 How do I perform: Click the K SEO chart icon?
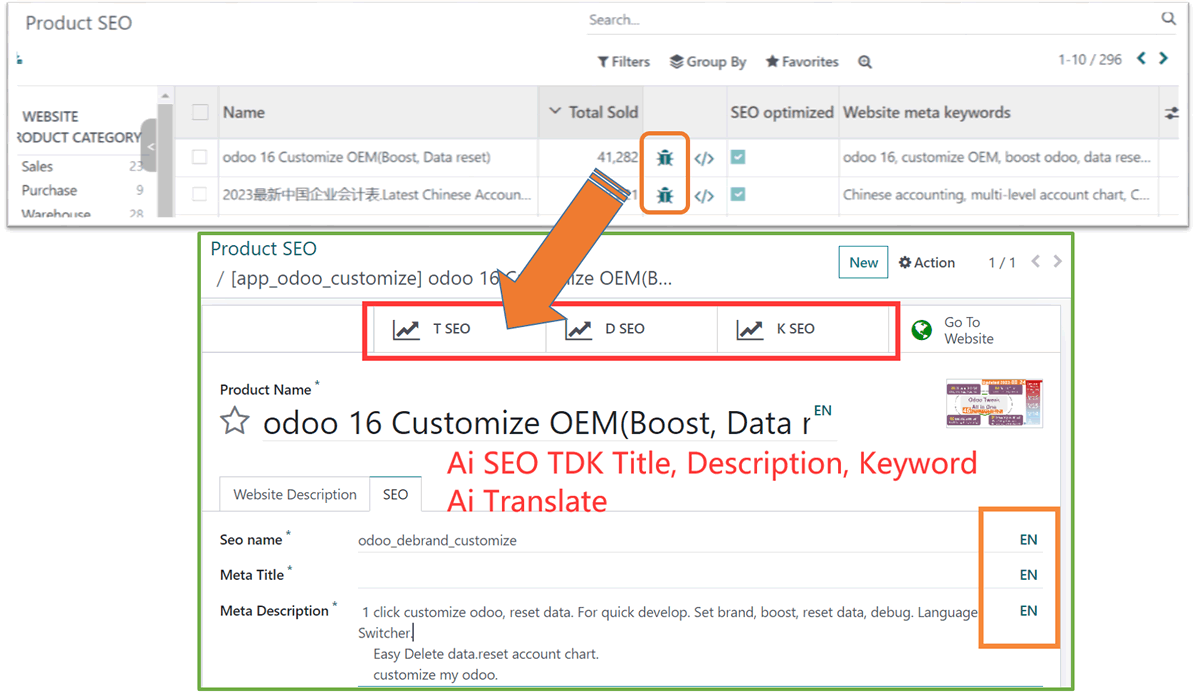(x=750, y=329)
